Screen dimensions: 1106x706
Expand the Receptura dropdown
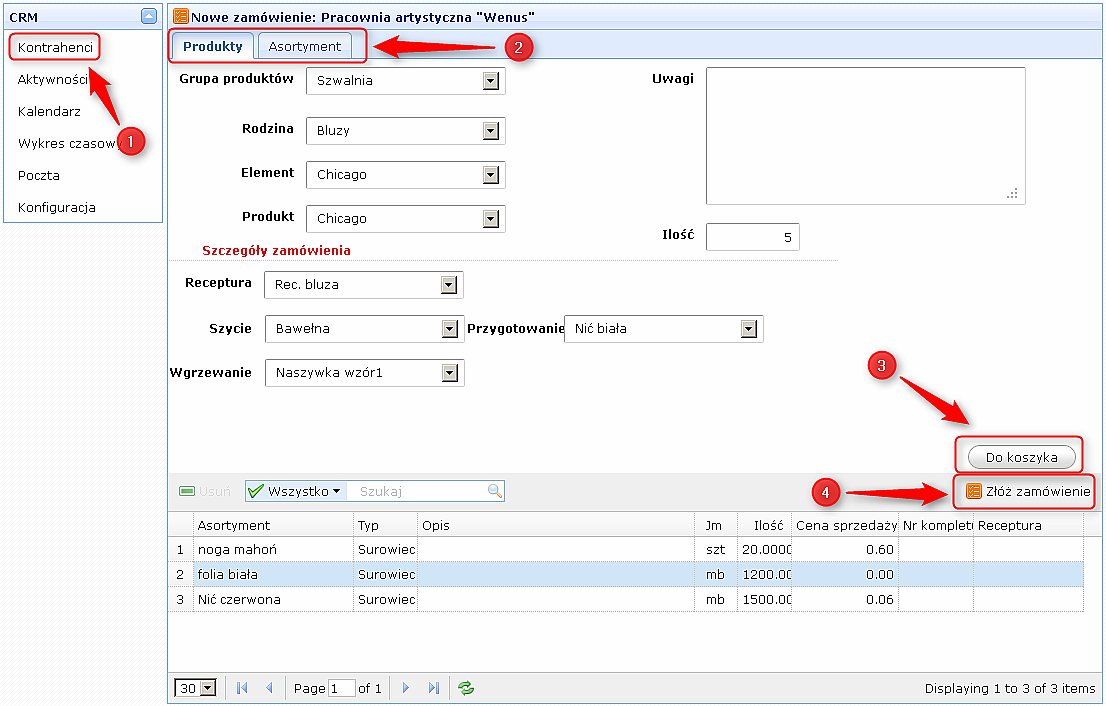click(x=448, y=285)
